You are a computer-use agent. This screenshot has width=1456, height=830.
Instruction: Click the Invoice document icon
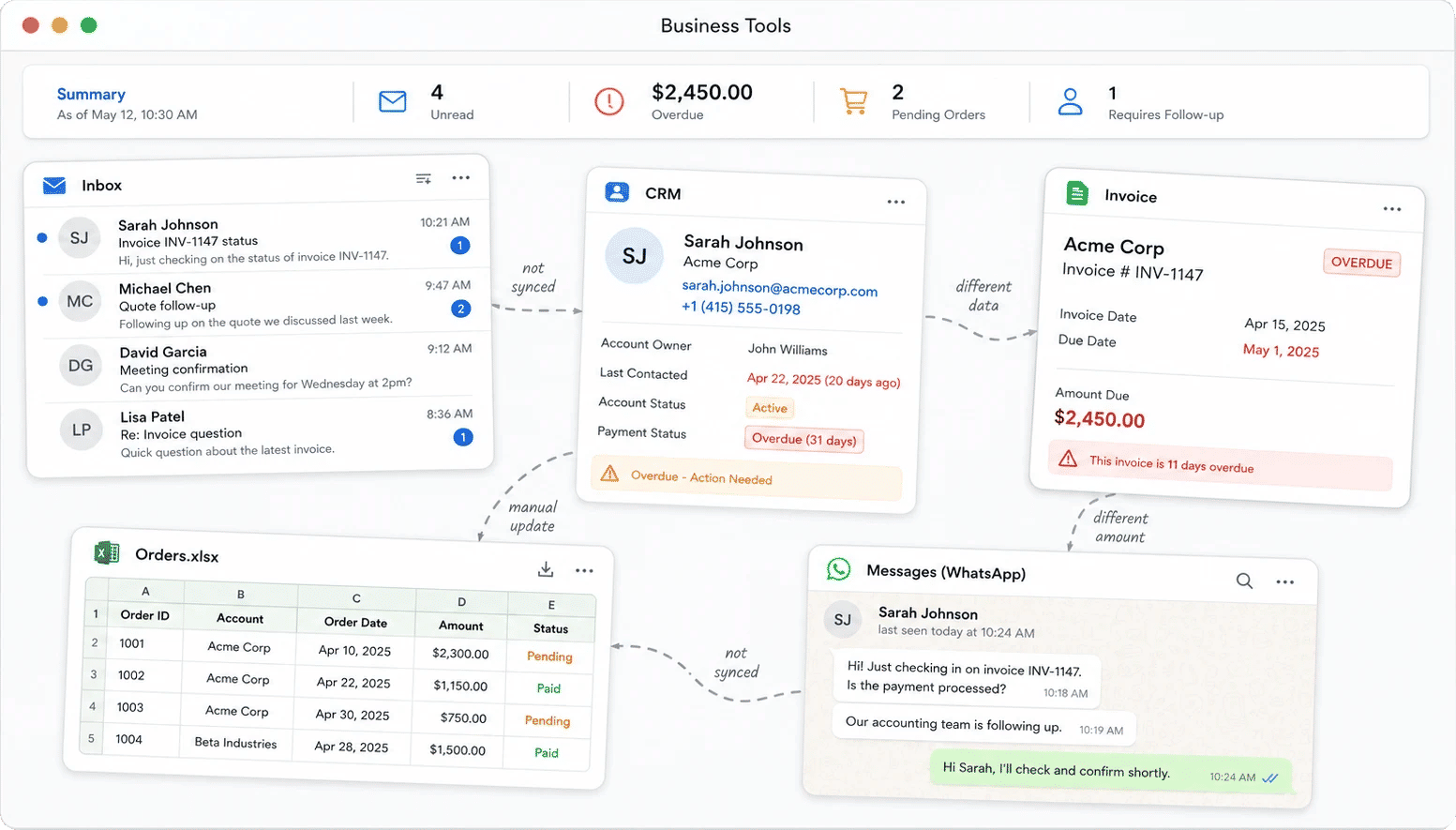[1077, 193]
